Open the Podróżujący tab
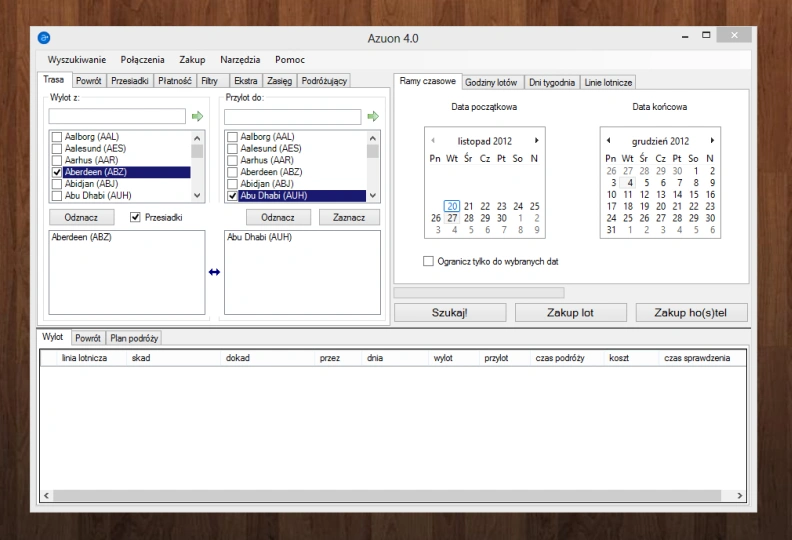 (324, 81)
